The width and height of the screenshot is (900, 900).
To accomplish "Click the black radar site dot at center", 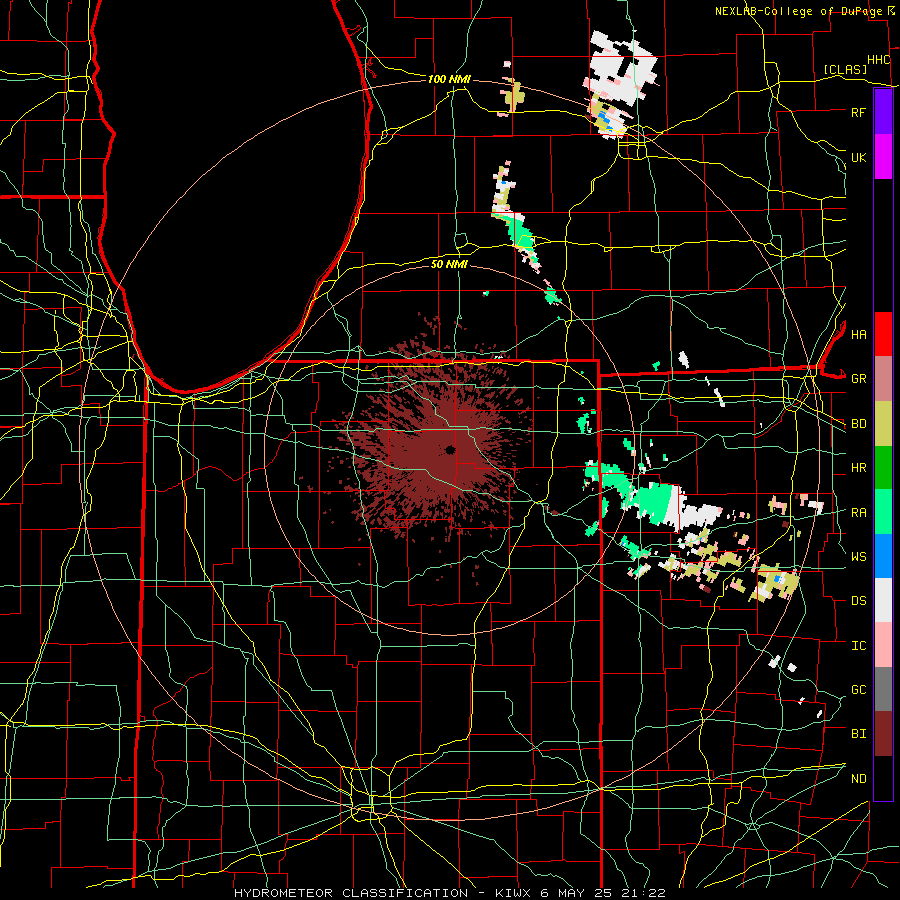I will point(449,449).
